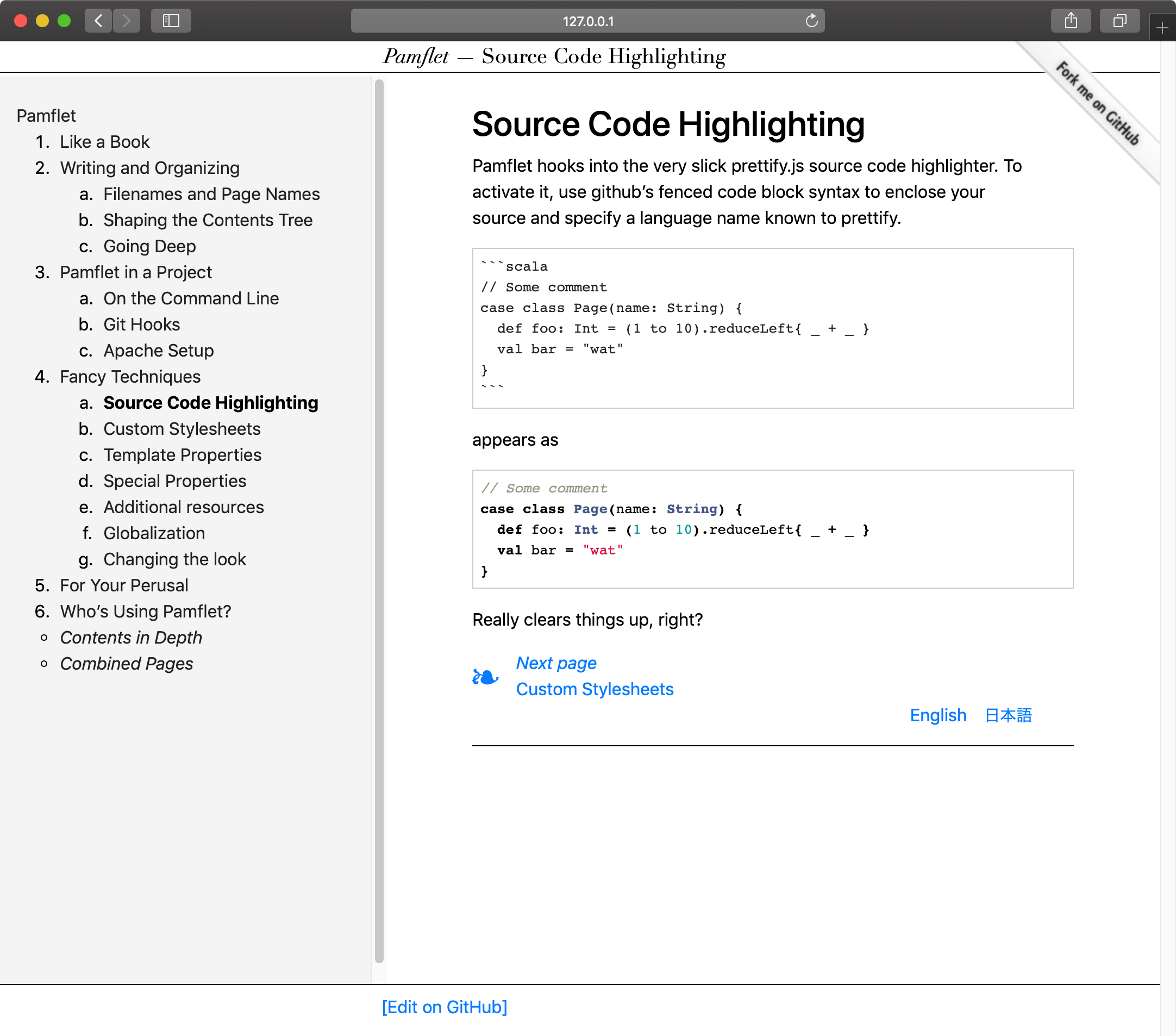Screen dimensions: 1176x1036
Task: Follow the Next page link
Action: click(x=556, y=663)
